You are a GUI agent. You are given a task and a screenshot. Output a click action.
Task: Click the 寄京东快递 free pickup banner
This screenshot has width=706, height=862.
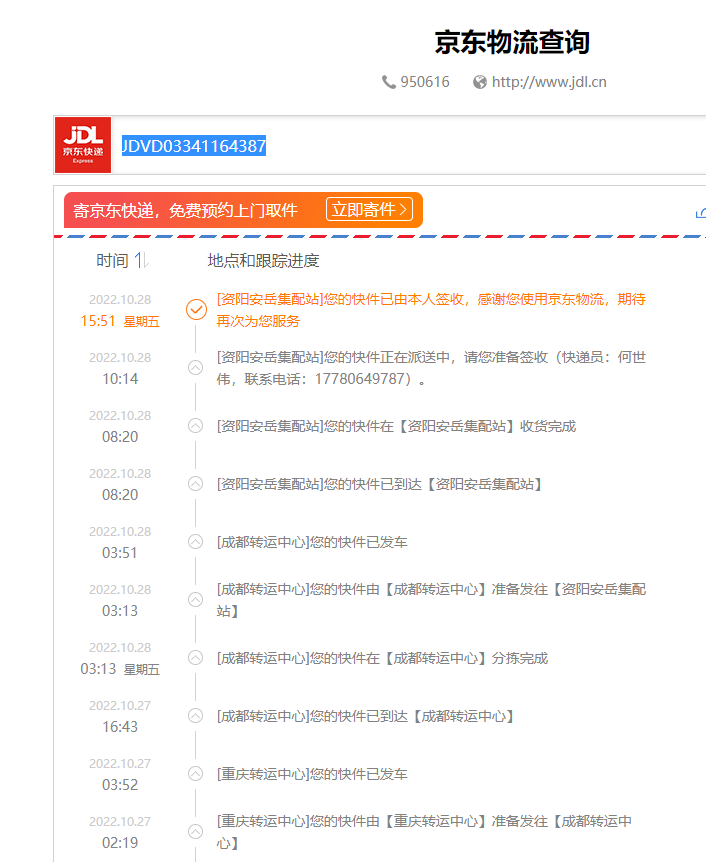pos(243,210)
